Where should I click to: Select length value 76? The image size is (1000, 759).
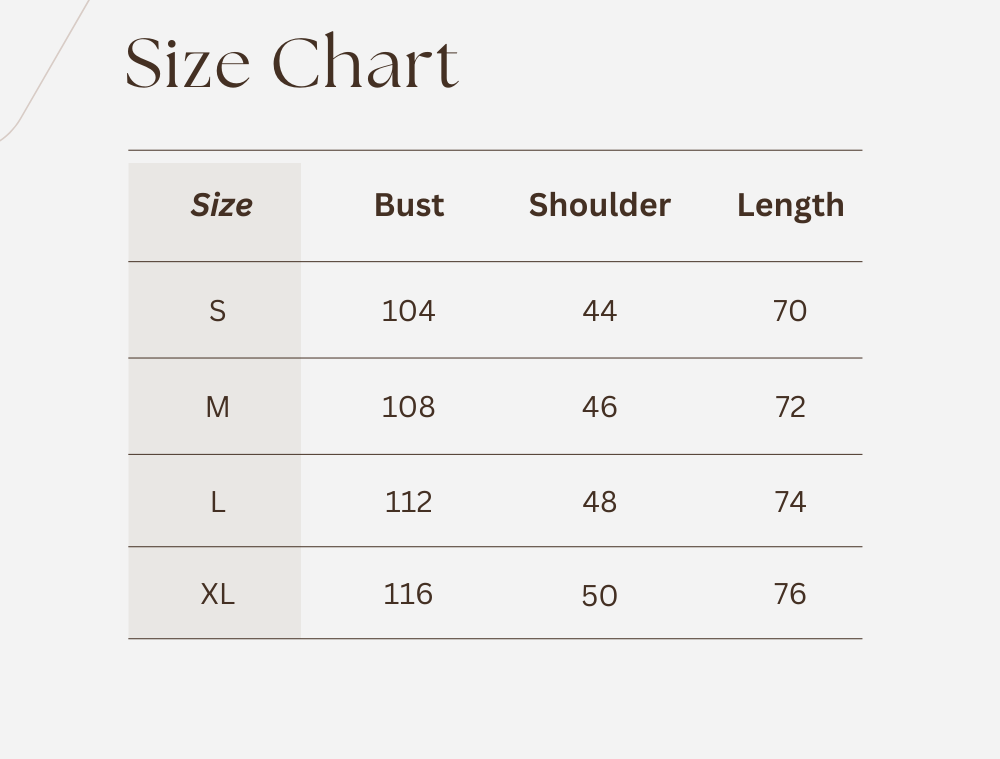789,594
